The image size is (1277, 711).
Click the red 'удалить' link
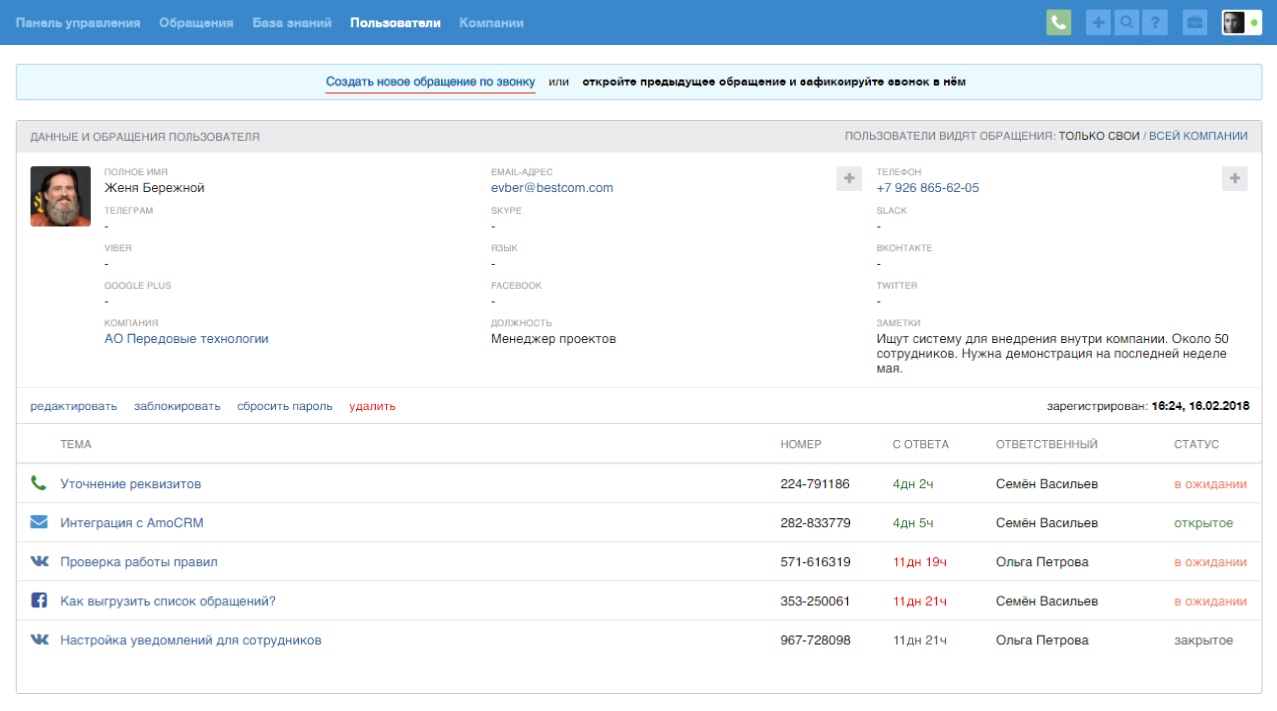coord(372,406)
